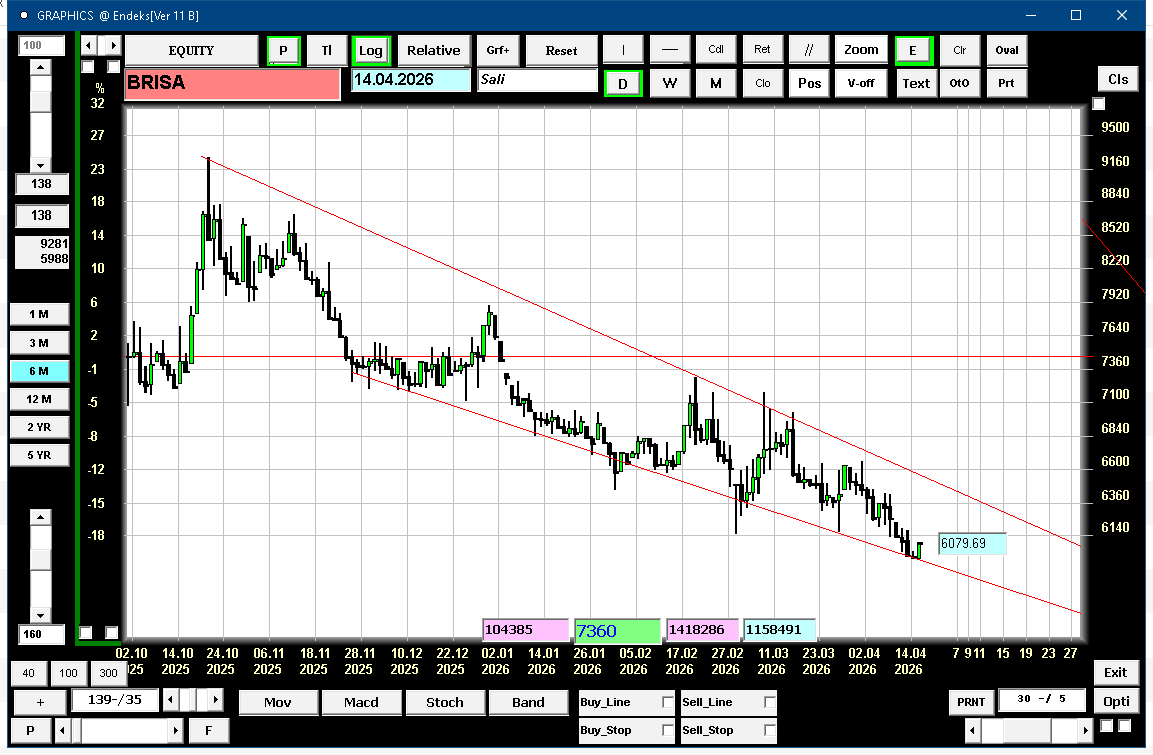The width and height of the screenshot is (1153, 755).
Task: Select the vertical line drawing tool
Action: tap(624, 50)
